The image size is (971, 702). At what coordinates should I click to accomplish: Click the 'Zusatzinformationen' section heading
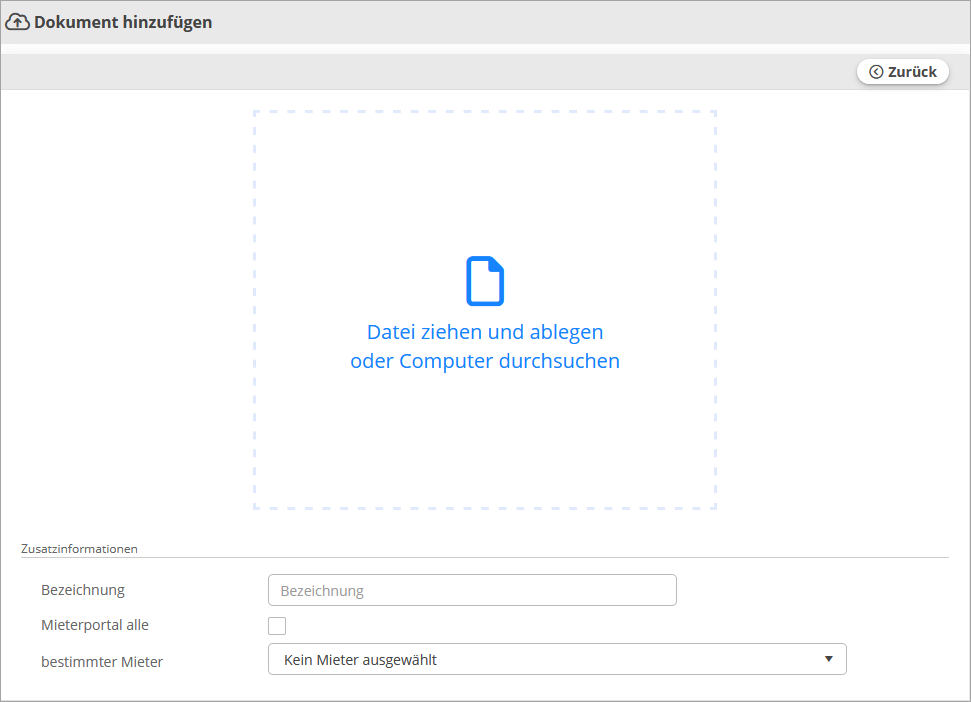tap(79, 549)
